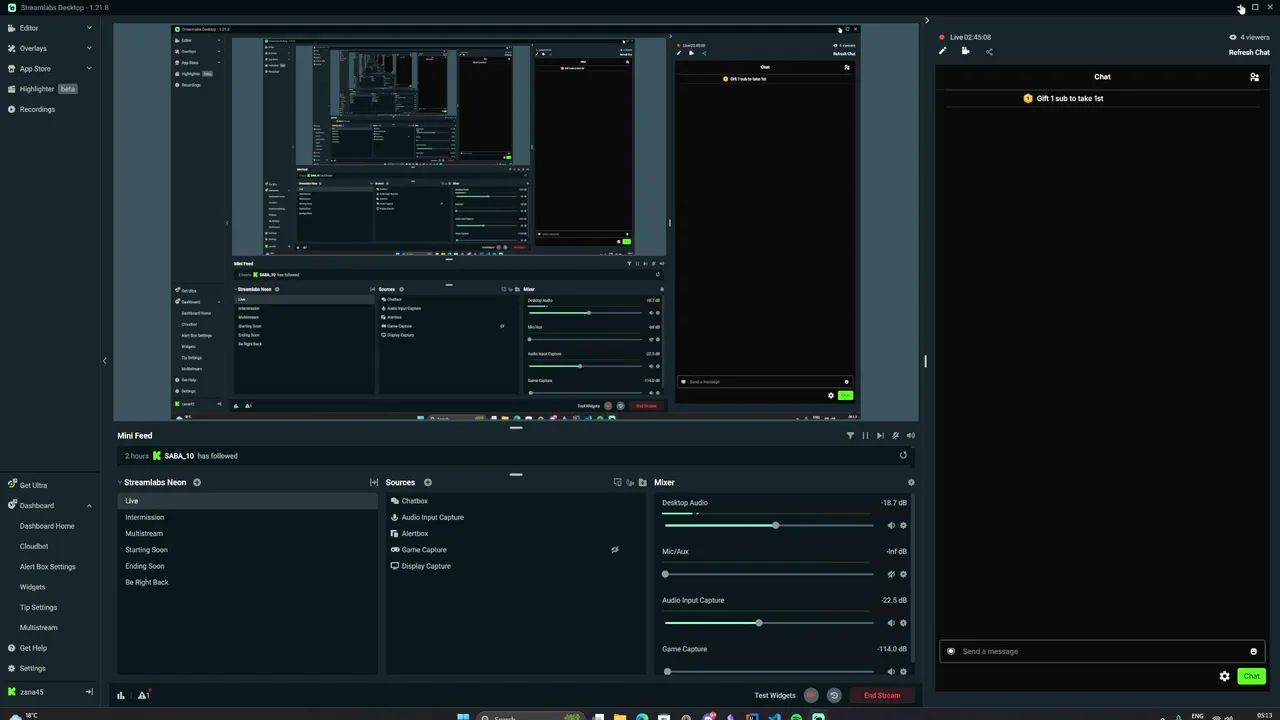Open chat user list icon
The height and width of the screenshot is (720, 1280).
coord(1254,77)
